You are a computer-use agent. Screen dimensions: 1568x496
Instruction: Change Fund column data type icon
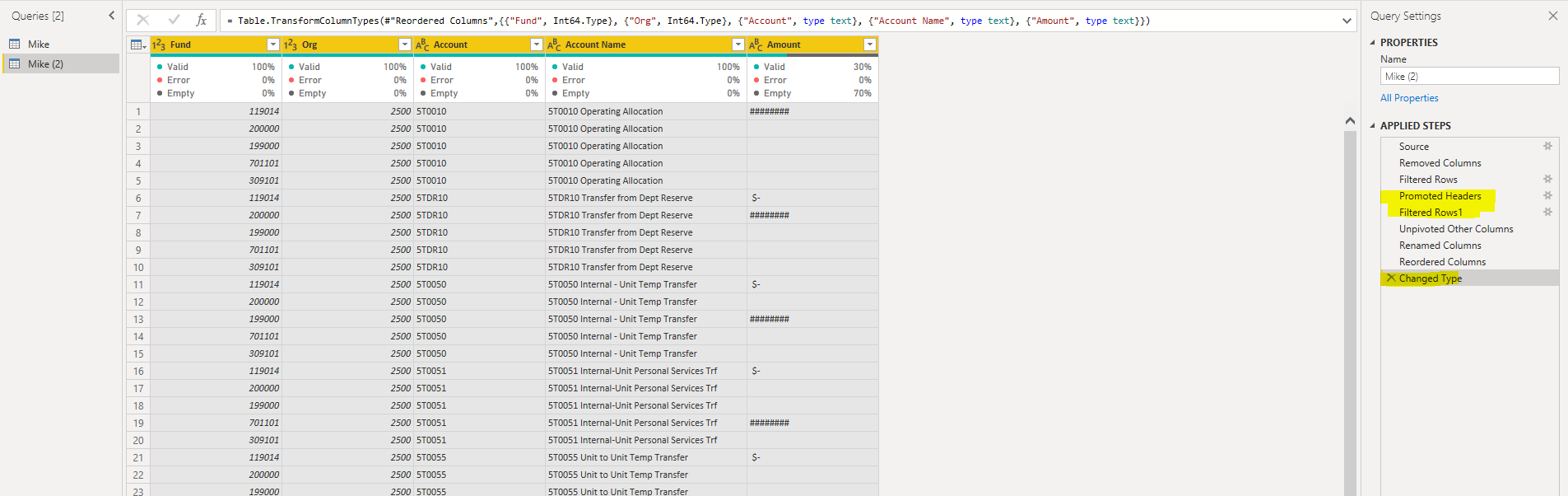(x=160, y=44)
